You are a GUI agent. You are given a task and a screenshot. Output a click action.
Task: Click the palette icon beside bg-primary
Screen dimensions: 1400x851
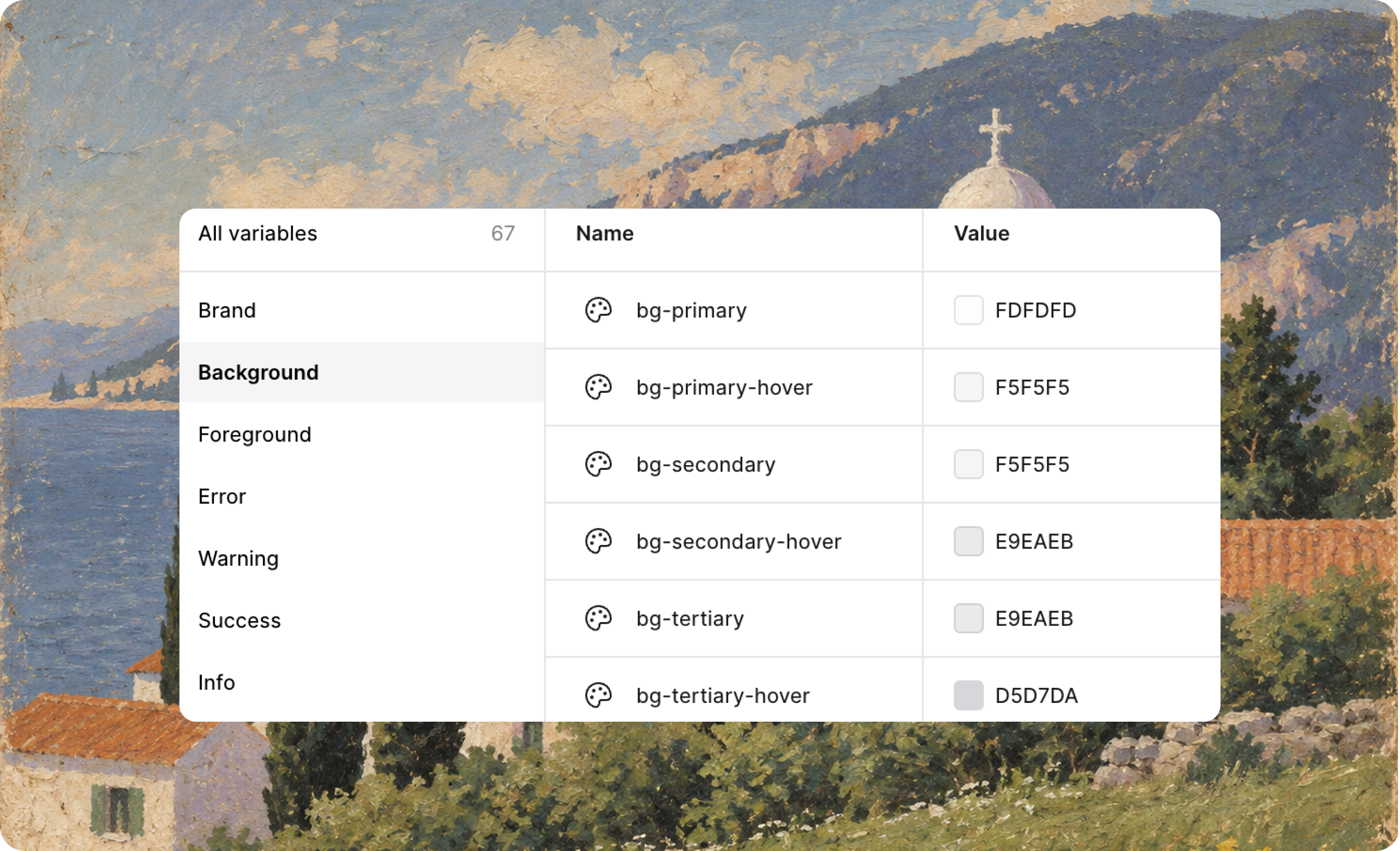click(598, 310)
